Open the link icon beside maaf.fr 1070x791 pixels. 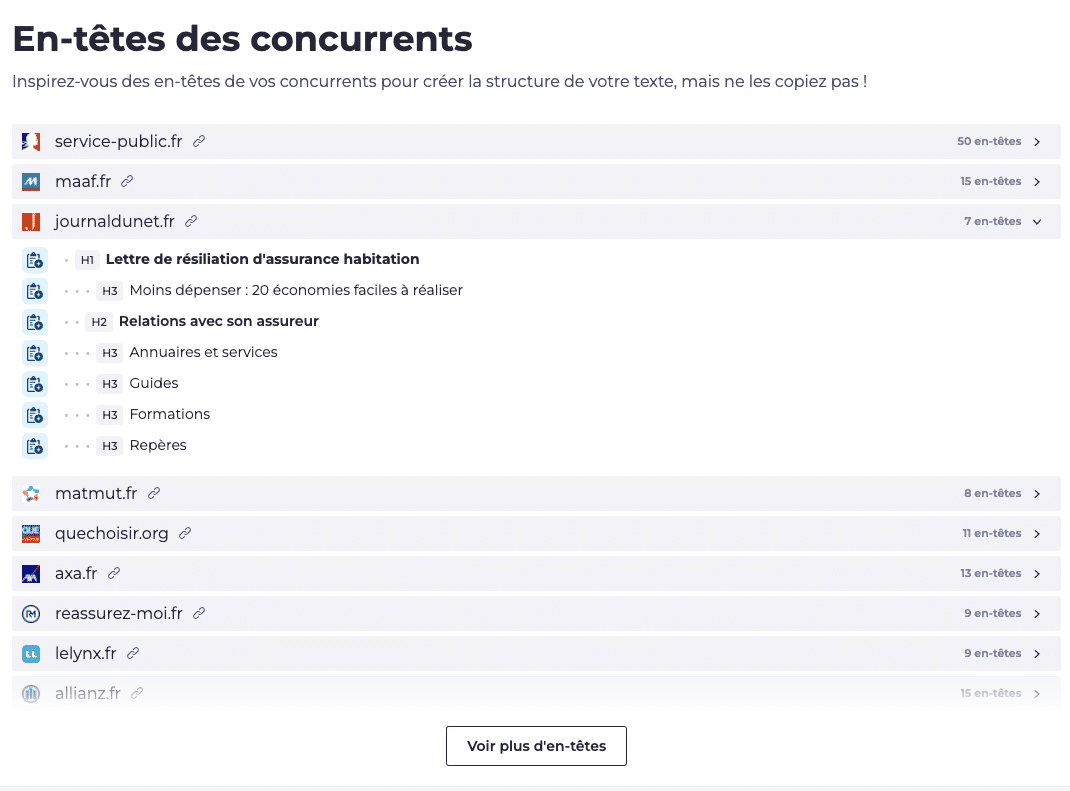tap(127, 182)
